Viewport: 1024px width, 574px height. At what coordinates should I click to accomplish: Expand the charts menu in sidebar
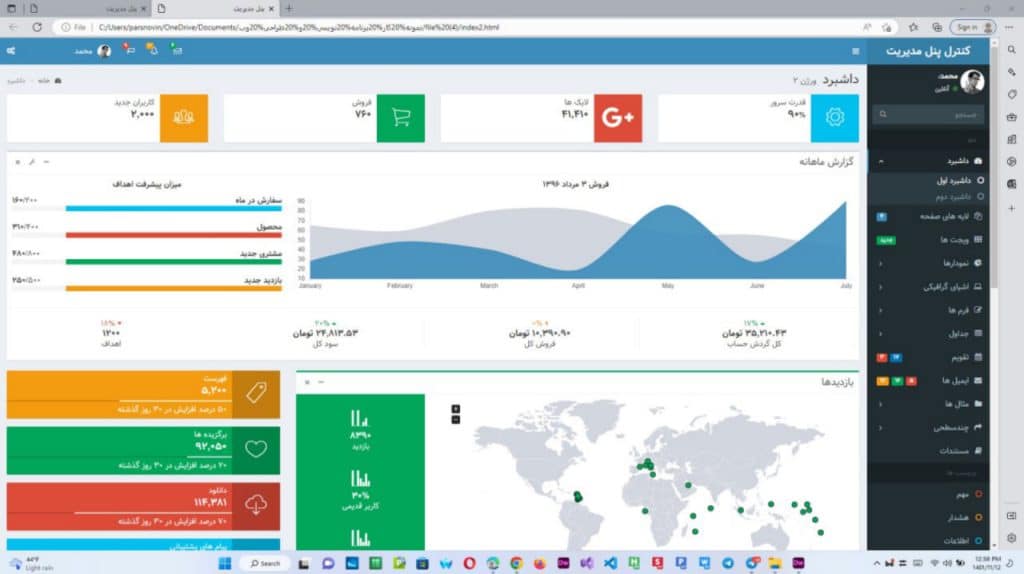(x=881, y=264)
